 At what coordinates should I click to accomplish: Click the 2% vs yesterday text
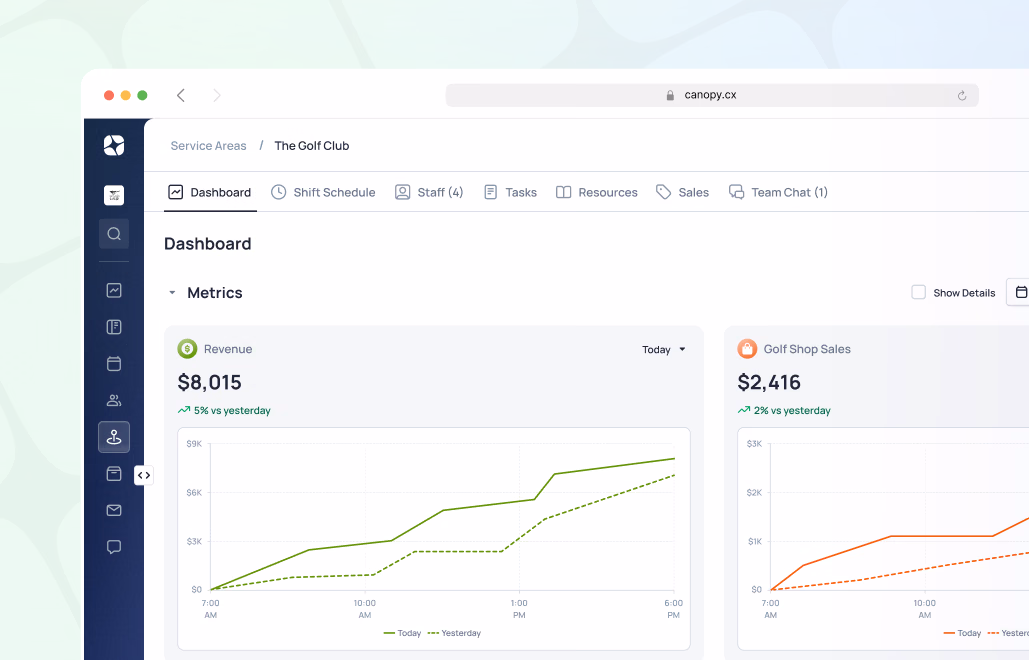pos(792,411)
